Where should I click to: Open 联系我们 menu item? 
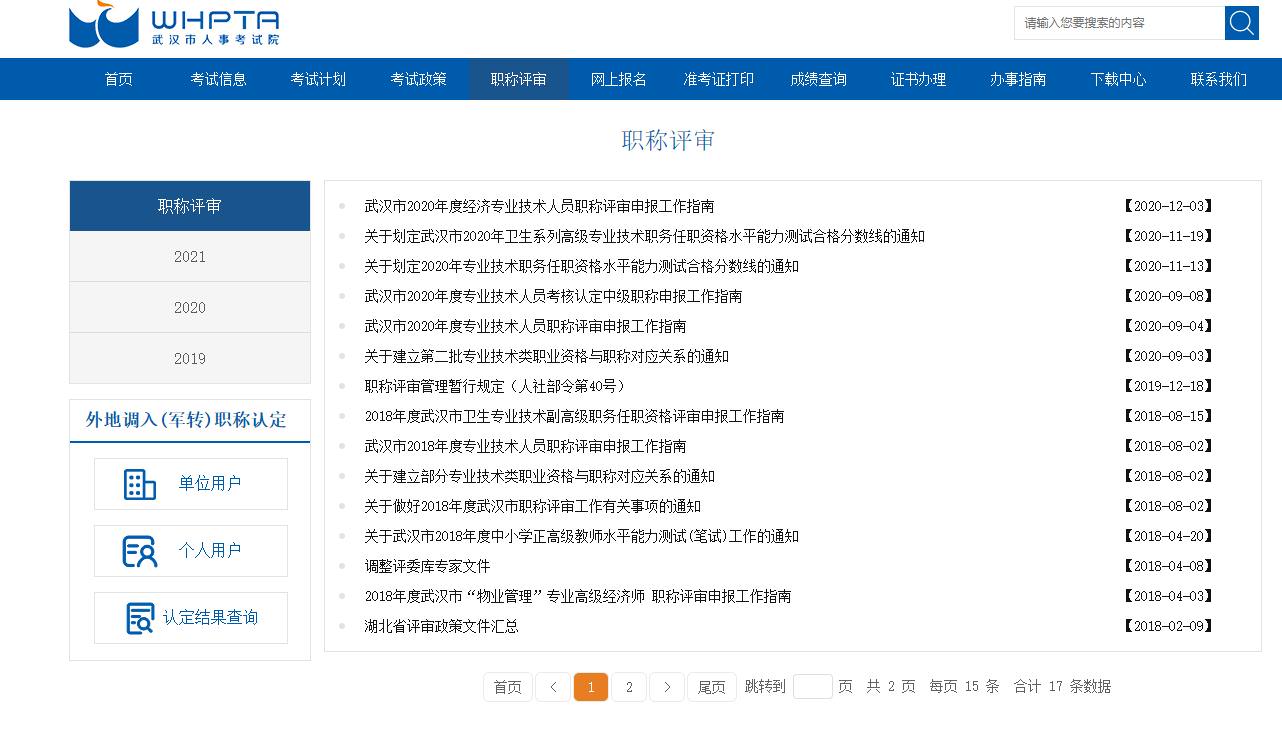[x=1219, y=79]
